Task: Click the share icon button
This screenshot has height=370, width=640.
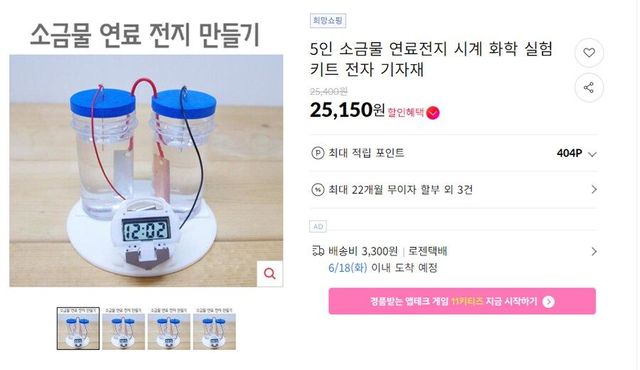Action: point(589,87)
